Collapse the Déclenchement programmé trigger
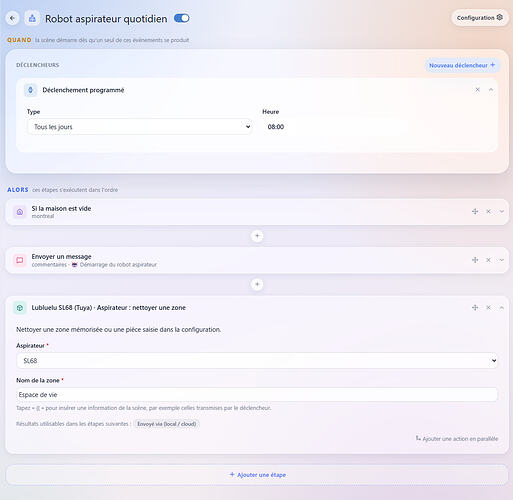The width and height of the screenshot is (513, 500). [x=491, y=90]
